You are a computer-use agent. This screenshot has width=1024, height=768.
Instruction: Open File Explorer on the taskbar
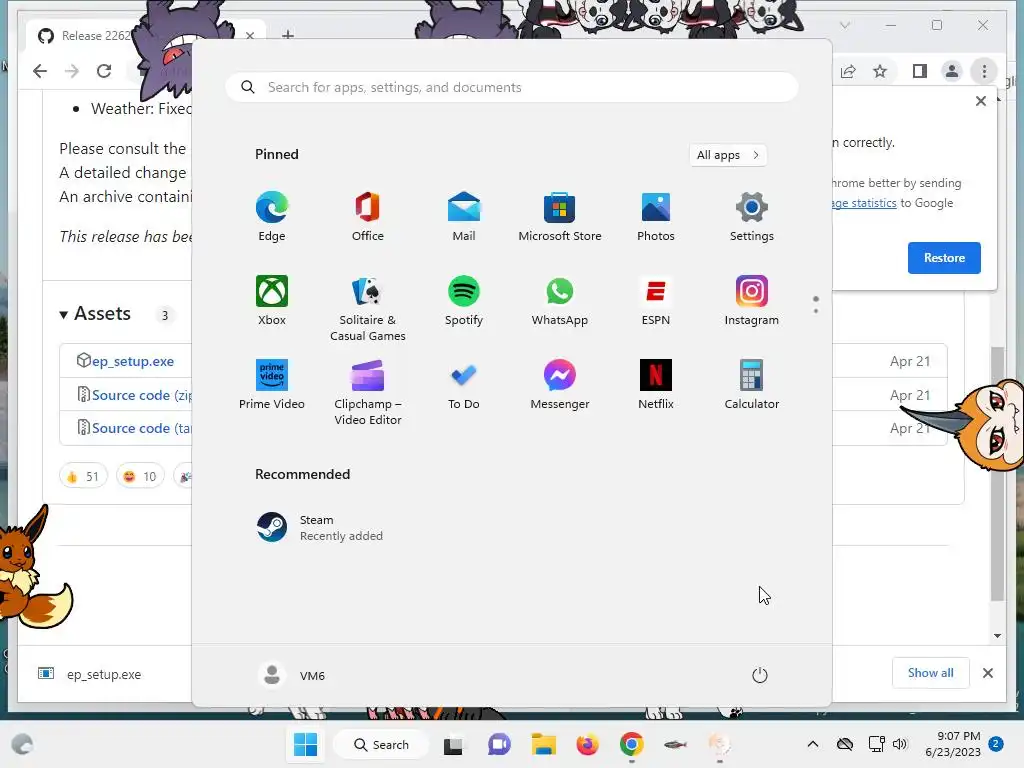point(543,744)
